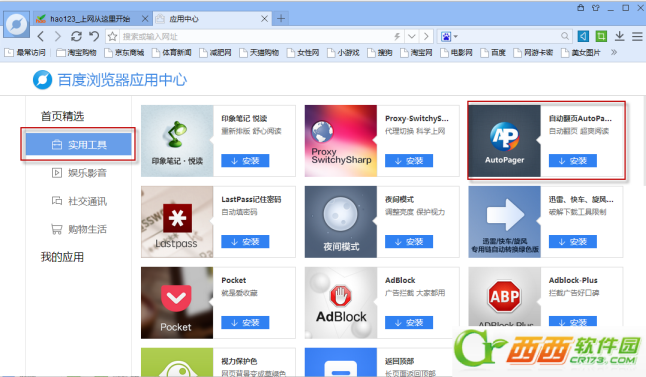Open 我的应用 in the sidebar
Screen dimensions: 646x377
click(x=62, y=257)
